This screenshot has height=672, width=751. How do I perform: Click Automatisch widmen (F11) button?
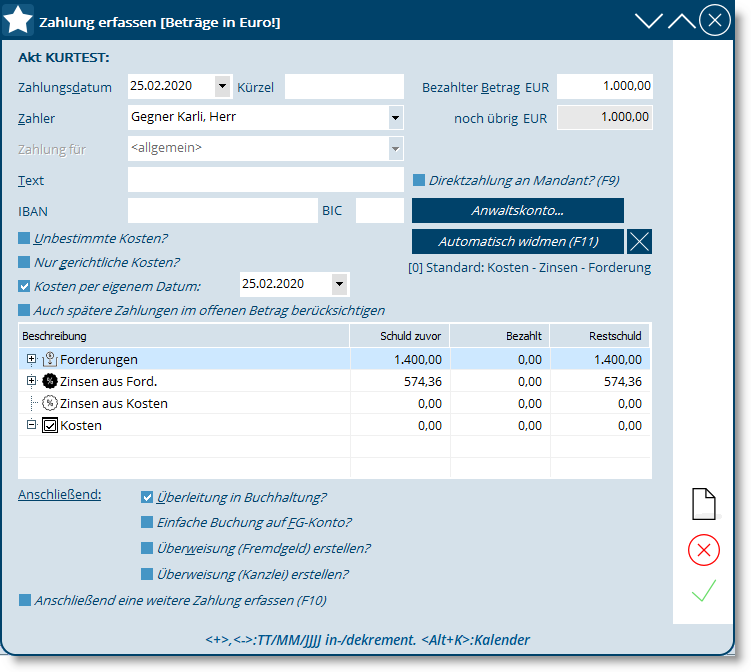point(517,242)
